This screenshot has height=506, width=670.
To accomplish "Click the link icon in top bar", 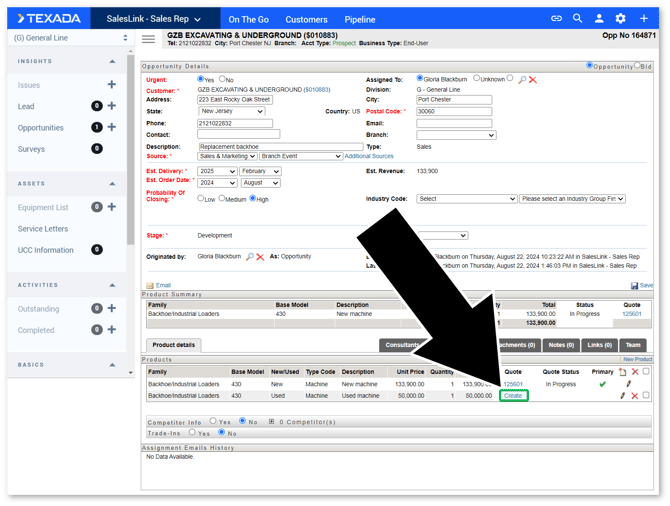I will click(x=557, y=19).
